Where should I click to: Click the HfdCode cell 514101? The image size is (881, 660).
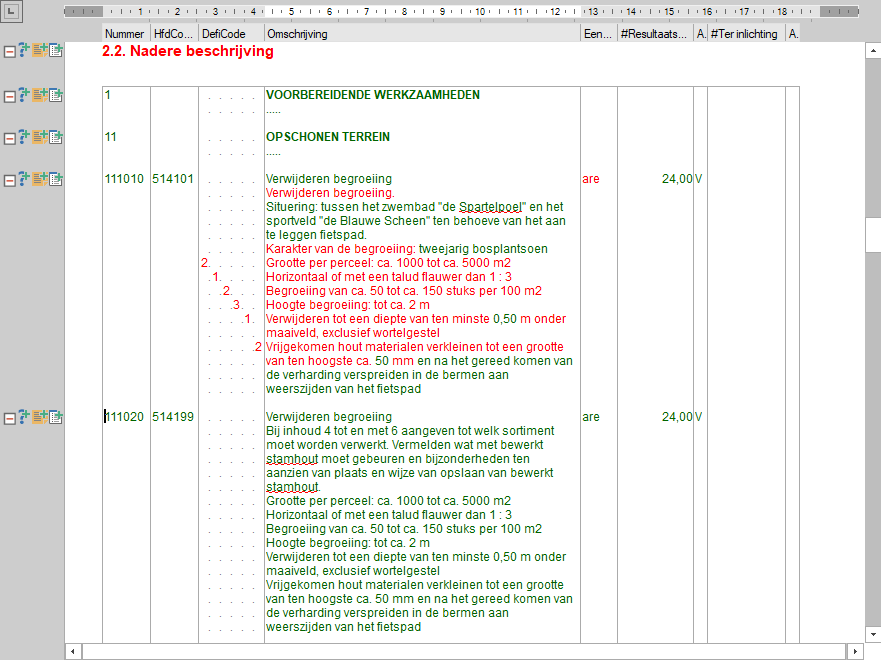[x=173, y=179]
